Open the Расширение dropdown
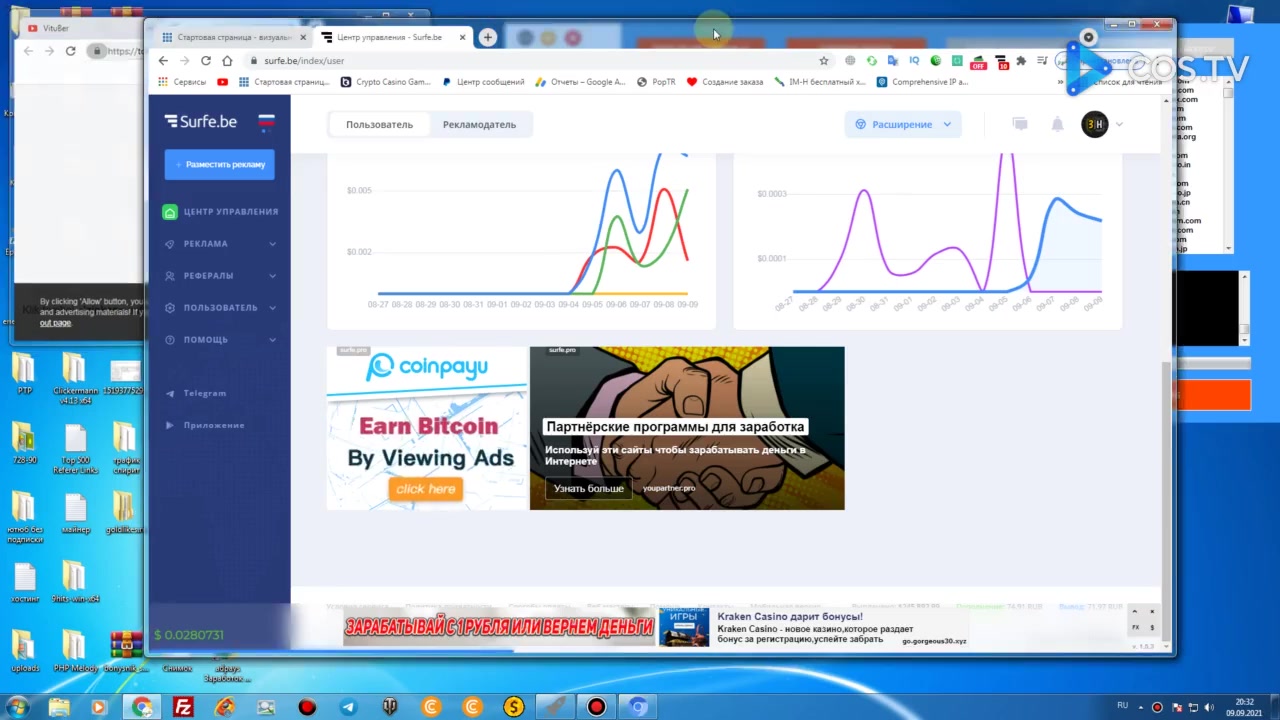The height and width of the screenshot is (720, 1280). 903,124
